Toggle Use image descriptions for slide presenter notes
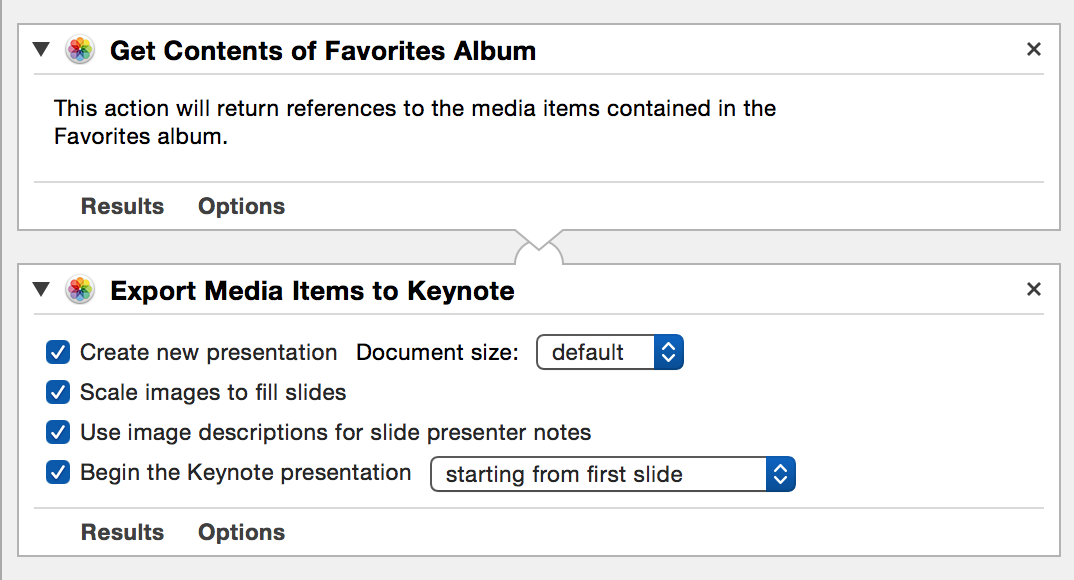The height and width of the screenshot is (580, 1074). coord(58,433)
